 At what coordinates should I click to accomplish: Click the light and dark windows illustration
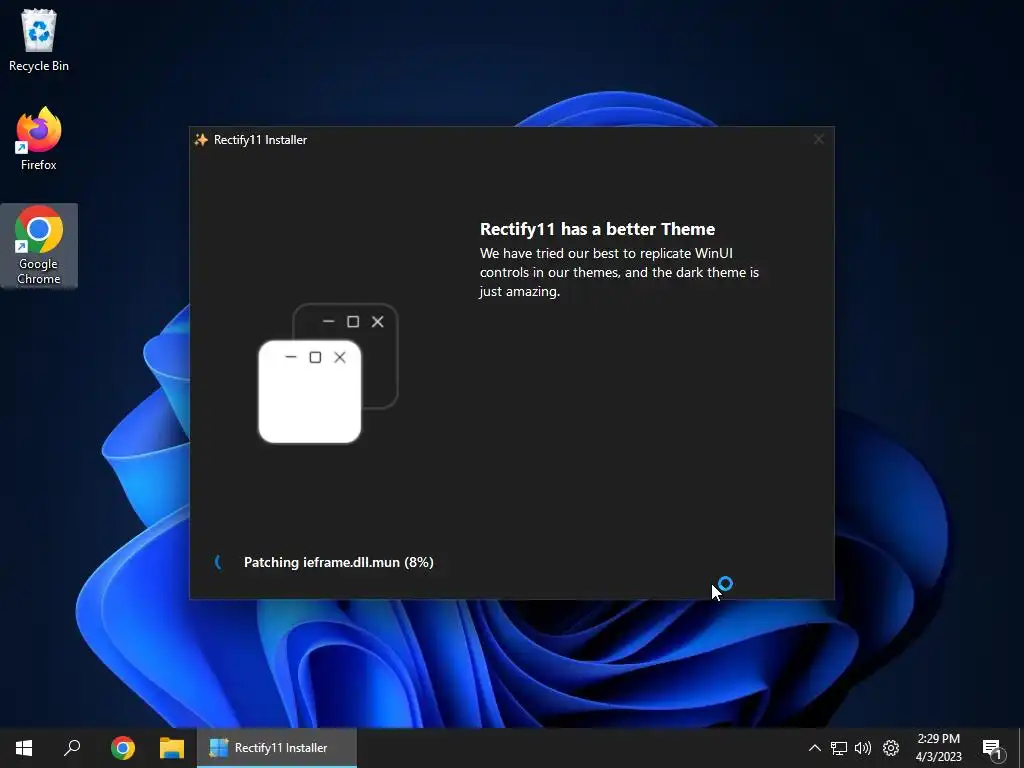coord(328,373)
